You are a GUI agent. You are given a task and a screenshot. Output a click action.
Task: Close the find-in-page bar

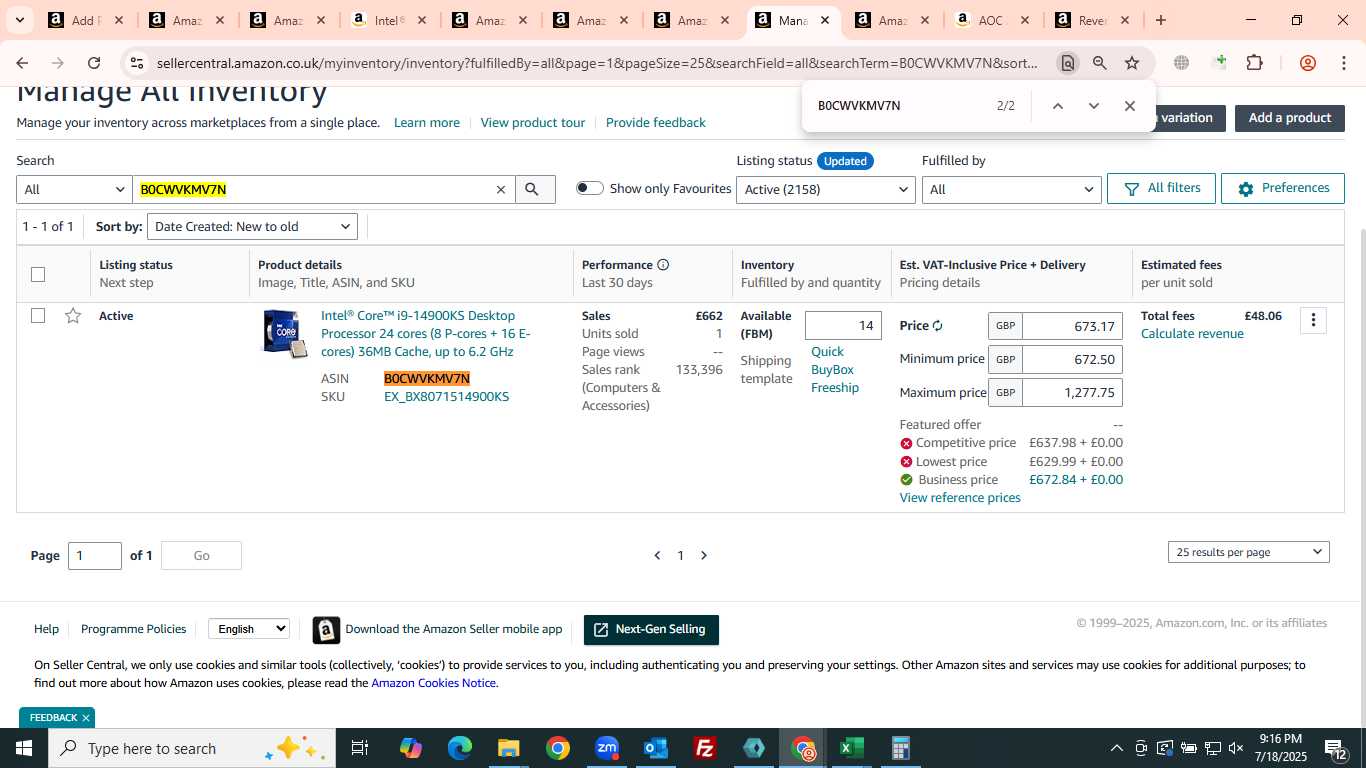coord(1130,106)
